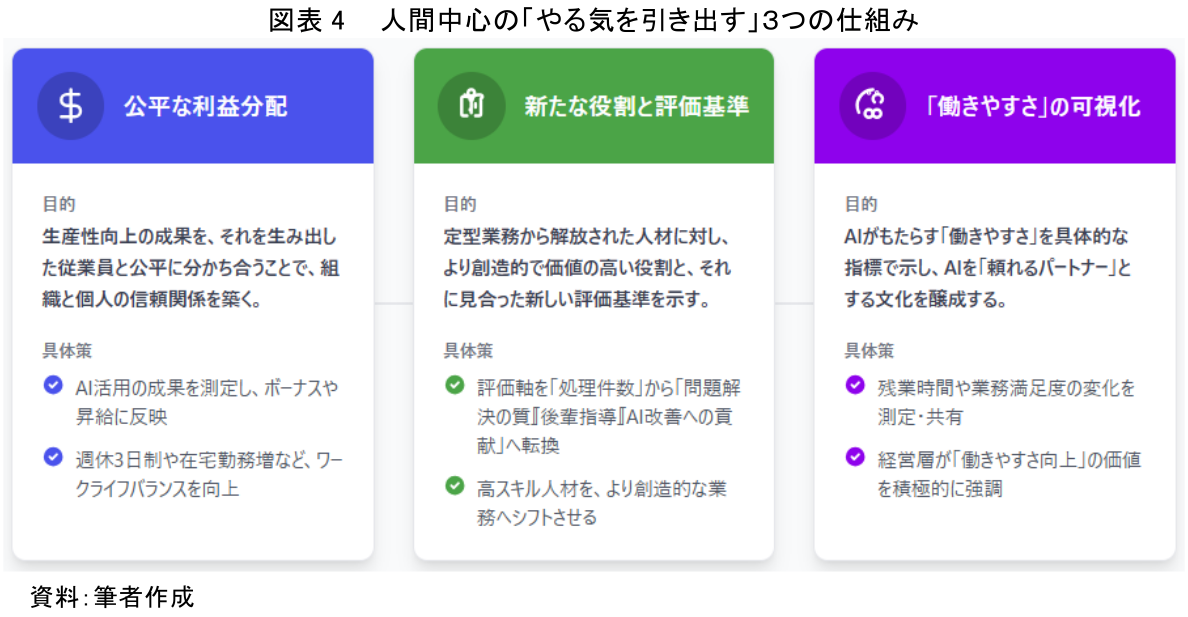Viewport: 1188px width, 617px height.
Task: Click green checkmark beside 高スキル人材を
Action: point(455,486)
